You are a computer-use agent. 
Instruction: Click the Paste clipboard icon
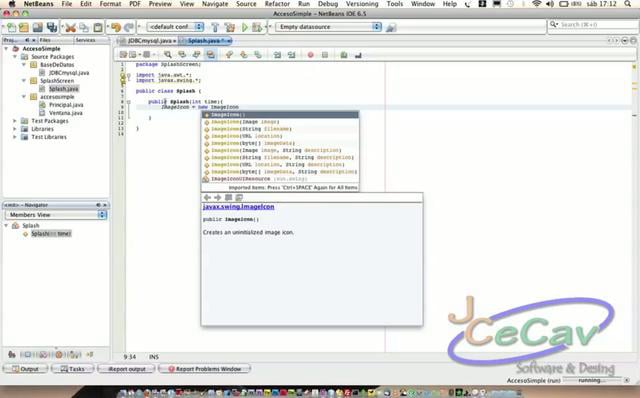tap(98, 27)
